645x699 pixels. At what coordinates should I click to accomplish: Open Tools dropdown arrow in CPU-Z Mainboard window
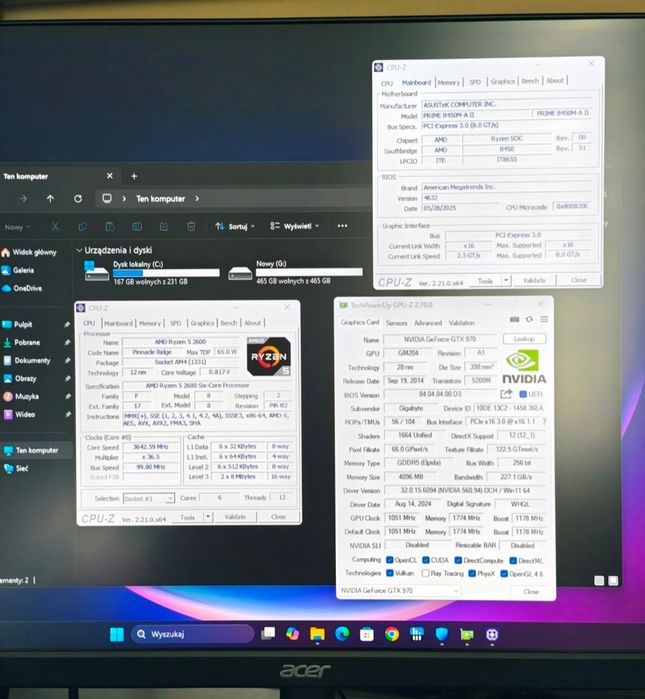coord(506,280)
